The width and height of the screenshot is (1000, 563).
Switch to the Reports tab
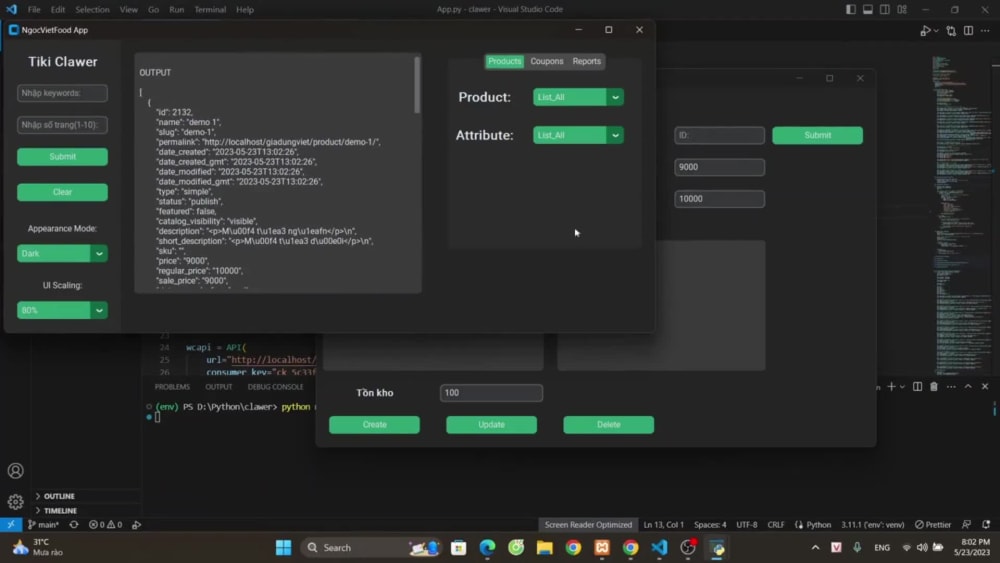[587, 61]
